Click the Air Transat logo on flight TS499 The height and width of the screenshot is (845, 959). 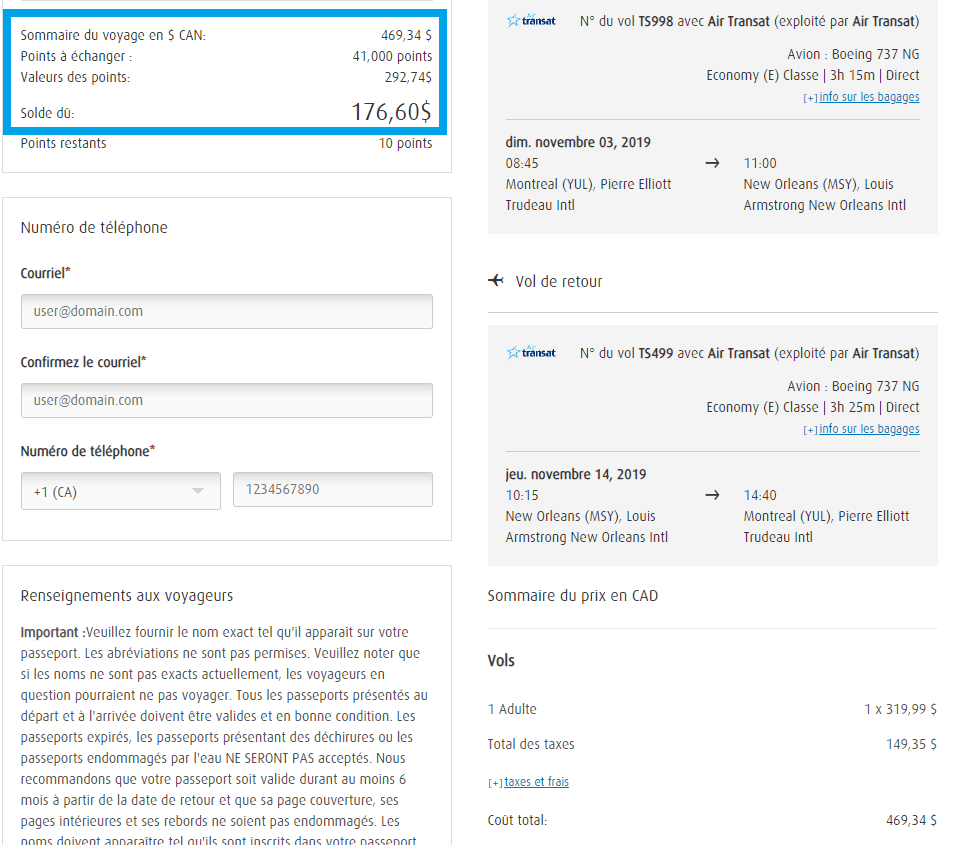[x=531, y=353]
